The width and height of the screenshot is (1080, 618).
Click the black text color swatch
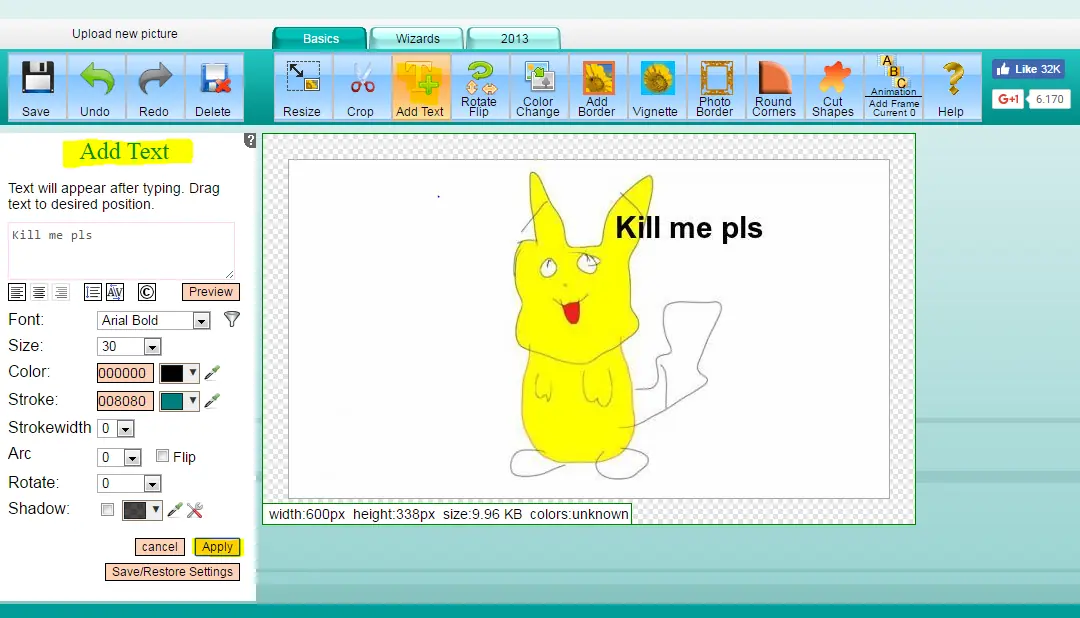pos(172,373)
